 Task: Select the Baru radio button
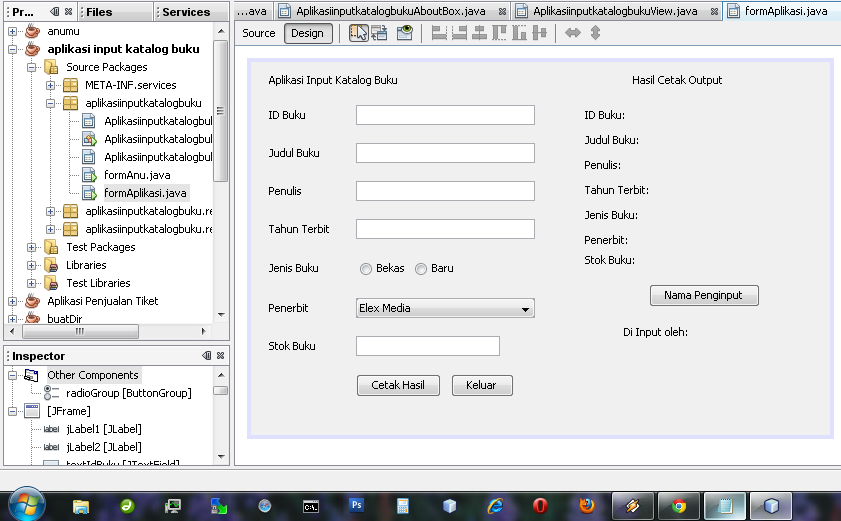(x=421, y=269)
